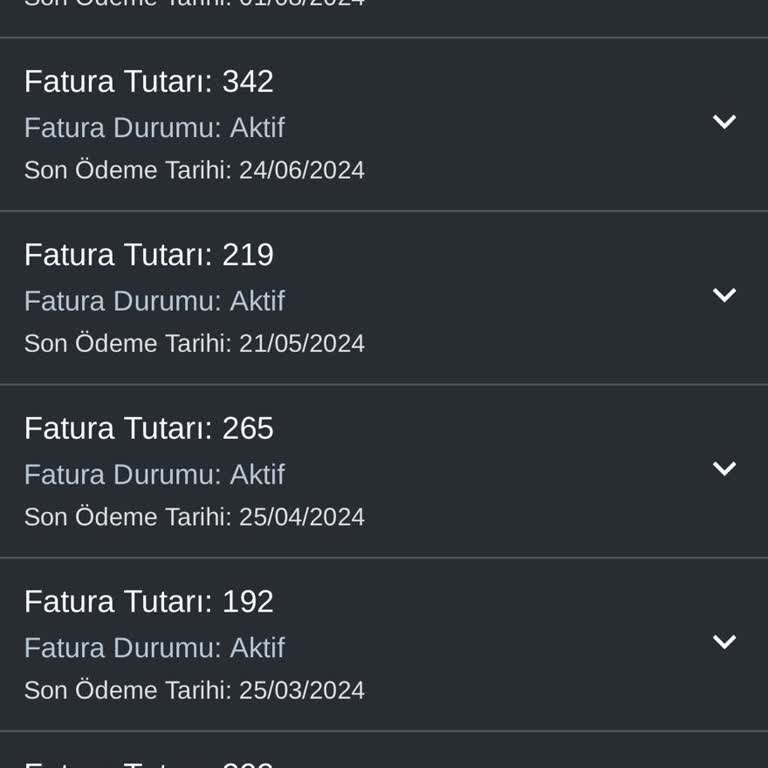Open the invoice row due 25/03/2024

pyautogui.click(x=384, y=645)
